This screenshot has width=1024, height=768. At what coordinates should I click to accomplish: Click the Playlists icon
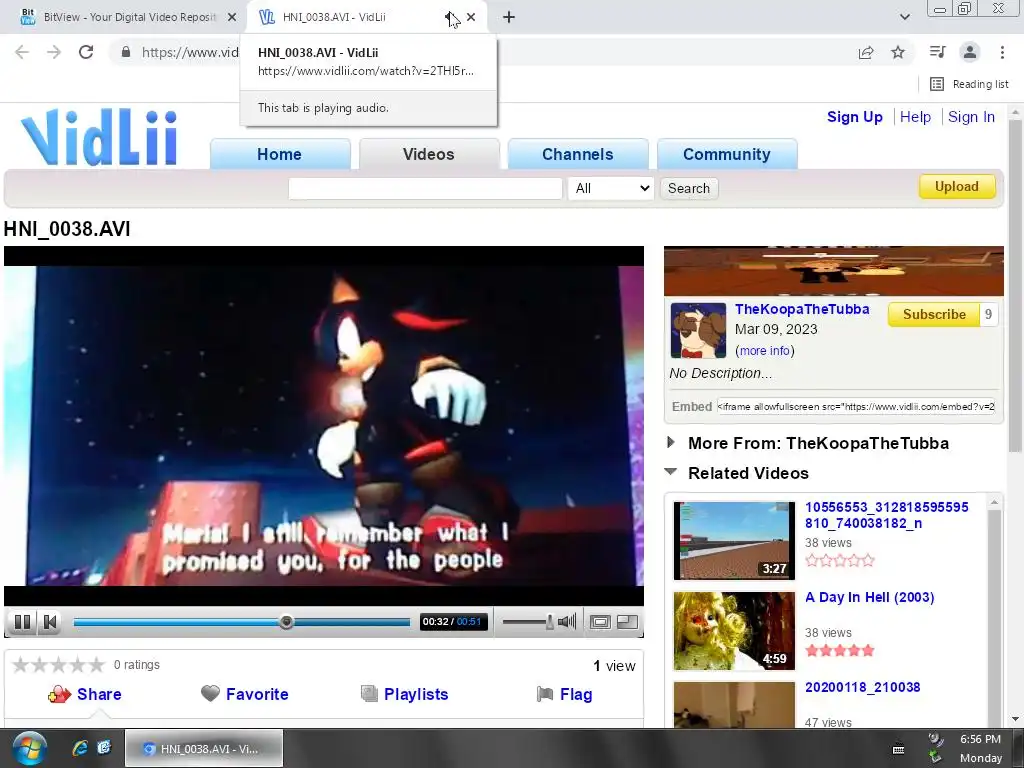[x=369, y=694]
